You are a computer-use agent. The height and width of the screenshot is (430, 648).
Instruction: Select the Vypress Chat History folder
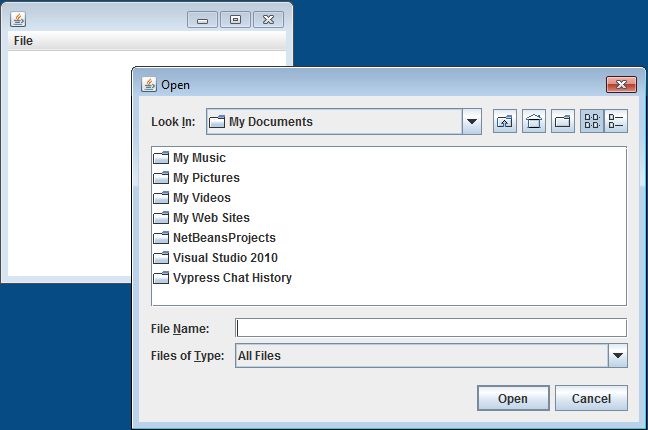click(231, 278)
